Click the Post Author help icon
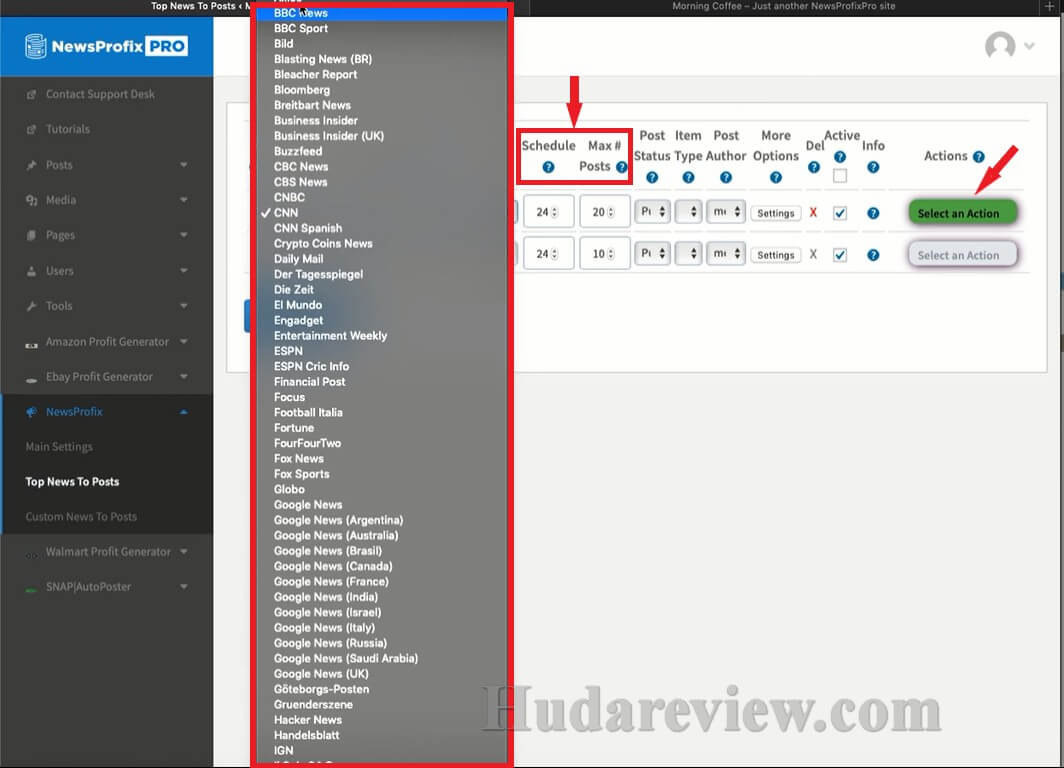1064x768 pixels. [x=726, y=178]
